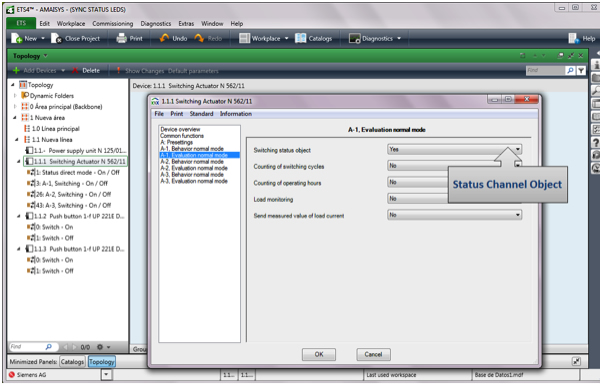This screenshot has width=600, height=385.
Task: Select A-2, Evaluation normal mode
Action: pos(194,168)
